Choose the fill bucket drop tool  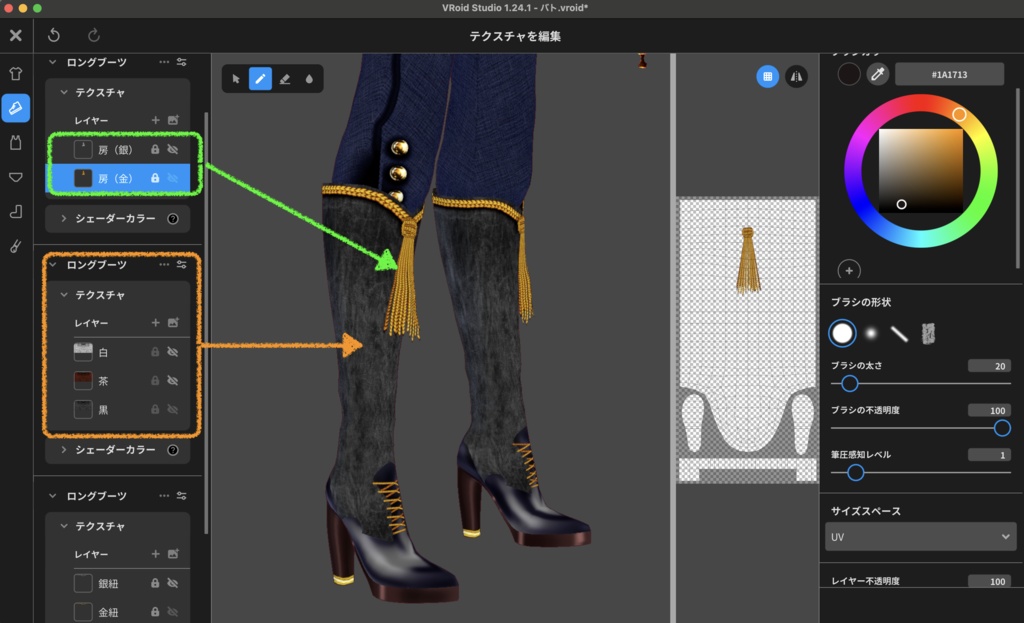tap(309, 79)
